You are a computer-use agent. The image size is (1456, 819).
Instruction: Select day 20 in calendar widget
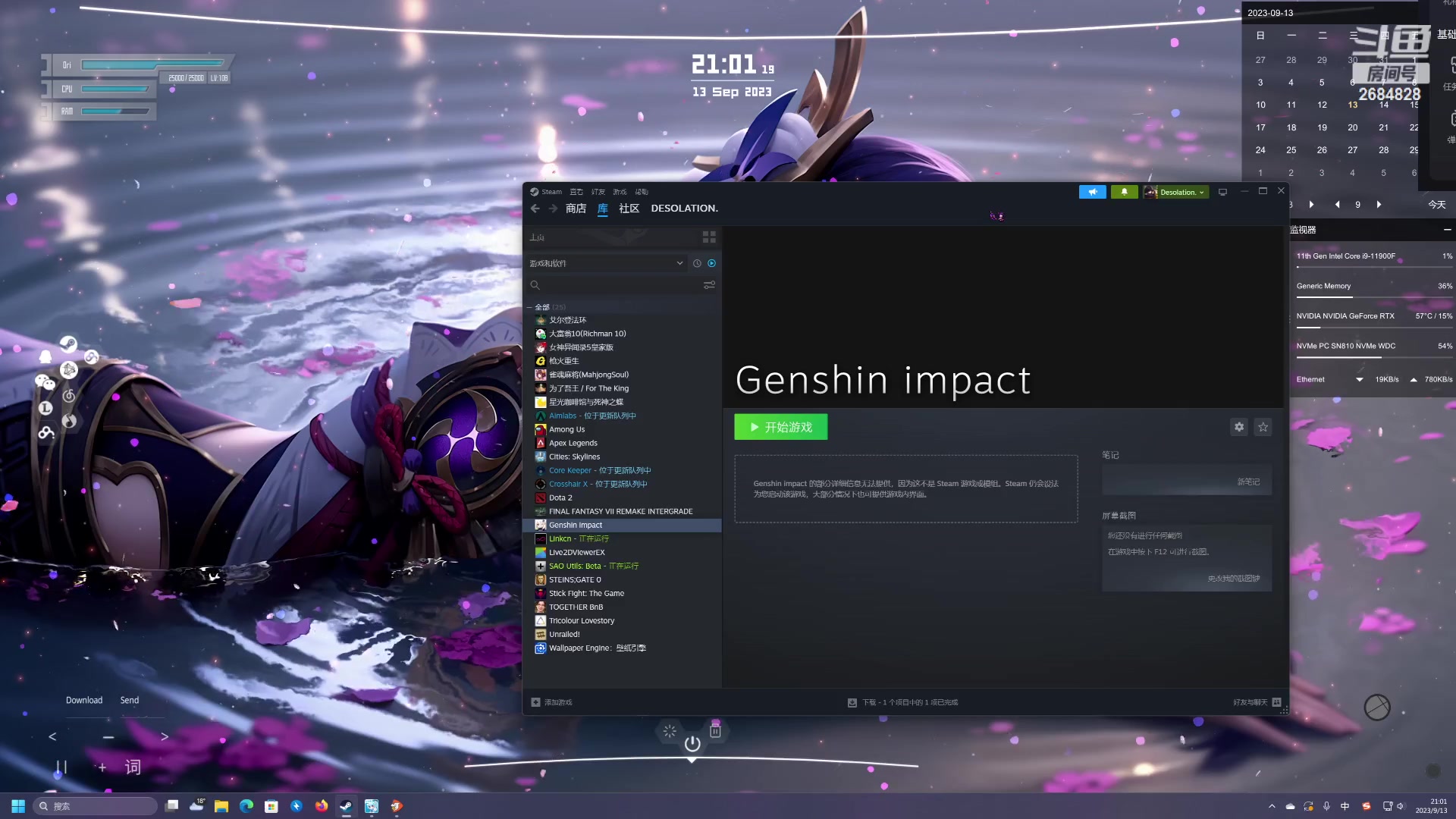click(x=1353, y=127)
